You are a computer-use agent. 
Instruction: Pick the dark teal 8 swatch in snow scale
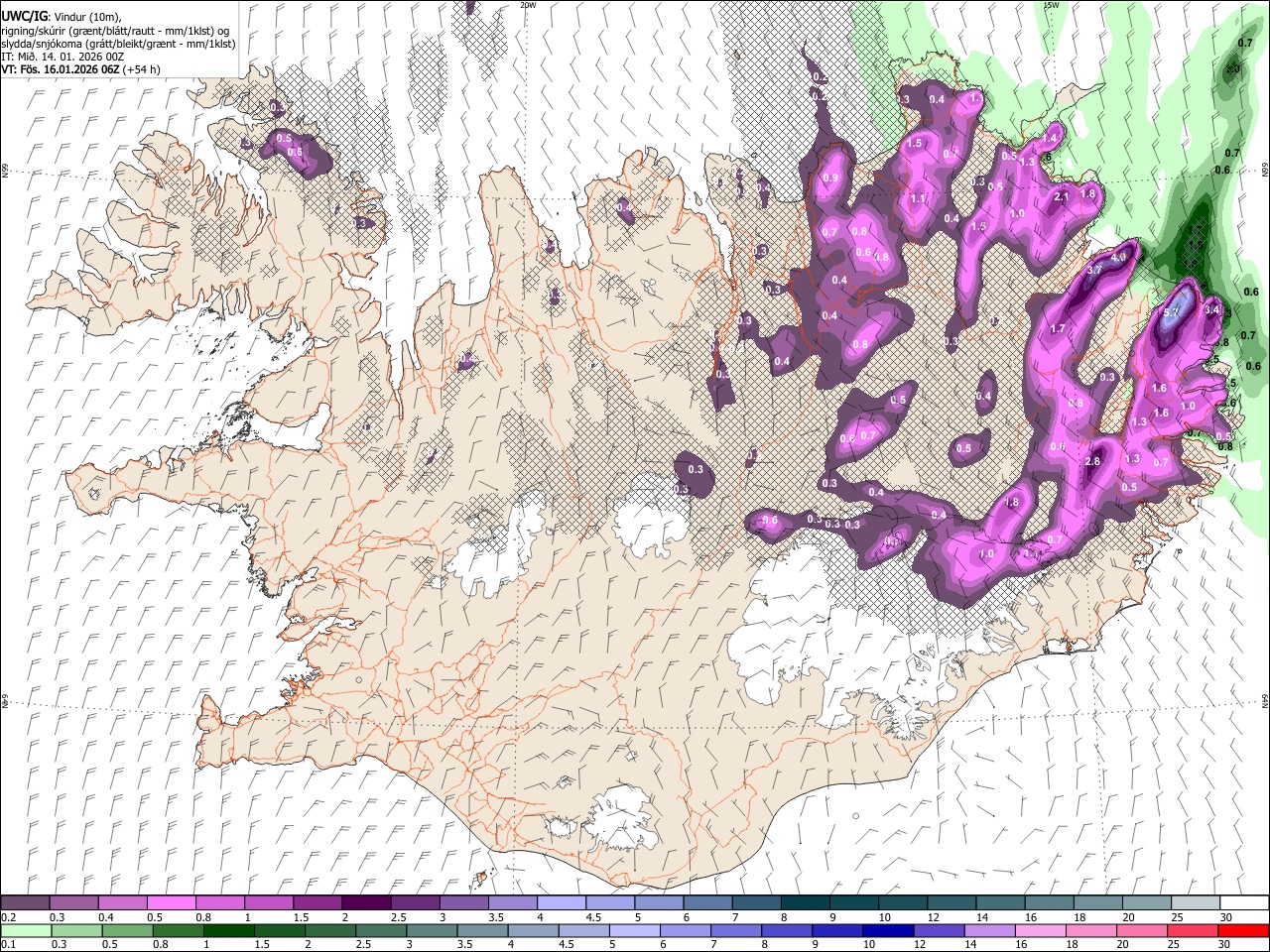click(x=804, y=903)
